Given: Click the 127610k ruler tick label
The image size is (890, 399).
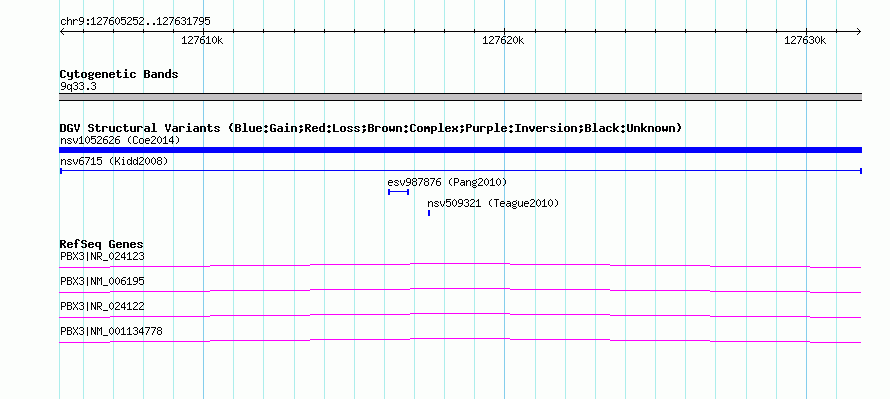Looking at the screenshot, I should coord(202,40).
